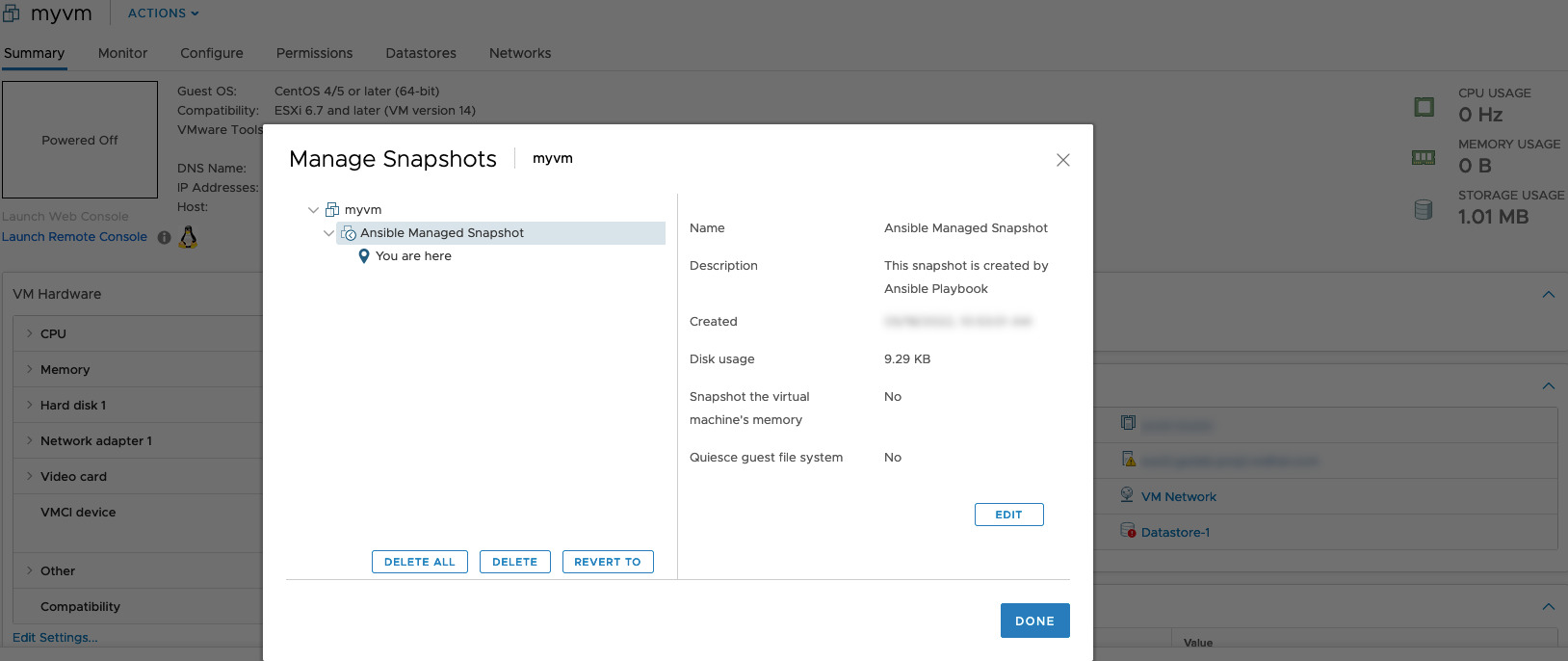Collapse the myvm root node in tree
The width and height of the screenshot is (1568, 661).
(313, 209)
